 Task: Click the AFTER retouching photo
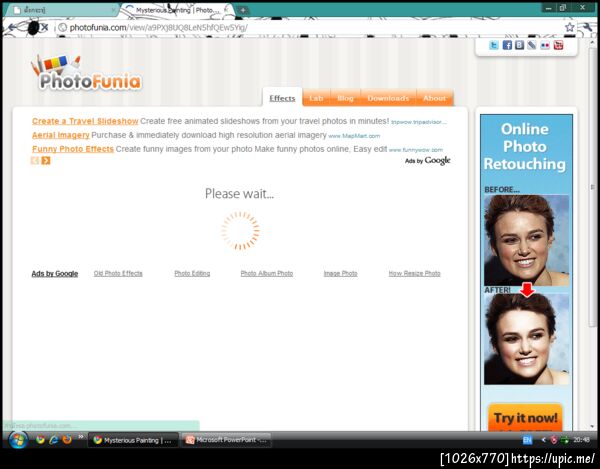[526, 339]
